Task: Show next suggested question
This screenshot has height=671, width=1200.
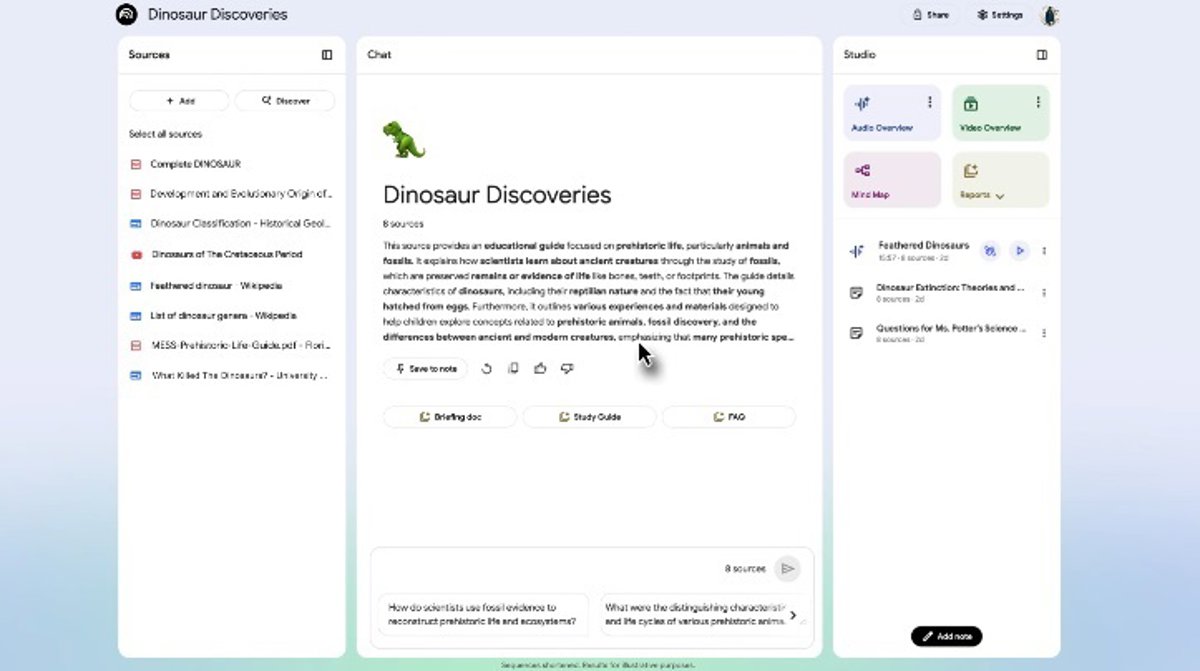Action: (x=793, y=615)
